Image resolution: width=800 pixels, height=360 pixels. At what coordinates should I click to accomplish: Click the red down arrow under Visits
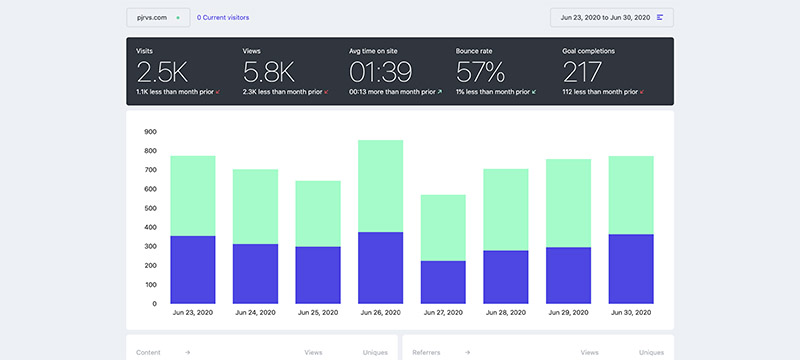coord(218,92)
